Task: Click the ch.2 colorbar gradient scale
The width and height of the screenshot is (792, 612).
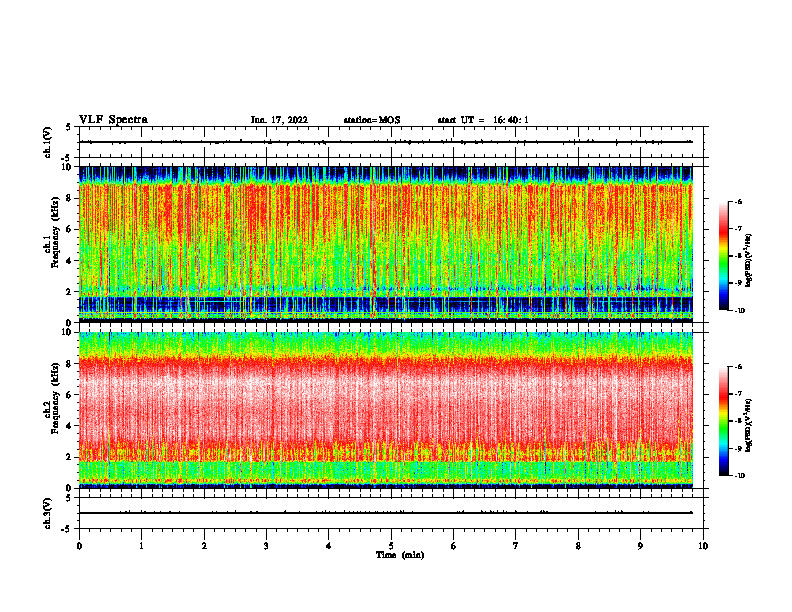Action: 723,421
